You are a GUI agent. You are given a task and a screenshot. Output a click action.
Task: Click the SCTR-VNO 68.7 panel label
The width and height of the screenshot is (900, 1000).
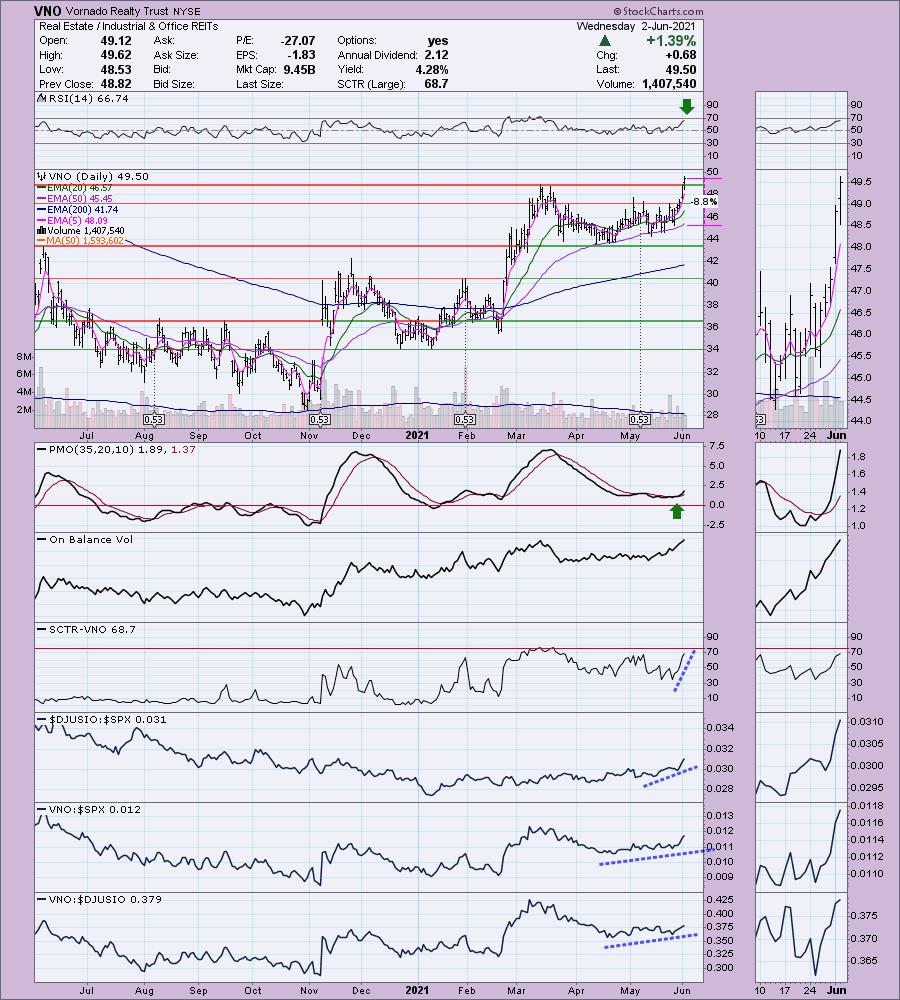[x=92, y=629]
